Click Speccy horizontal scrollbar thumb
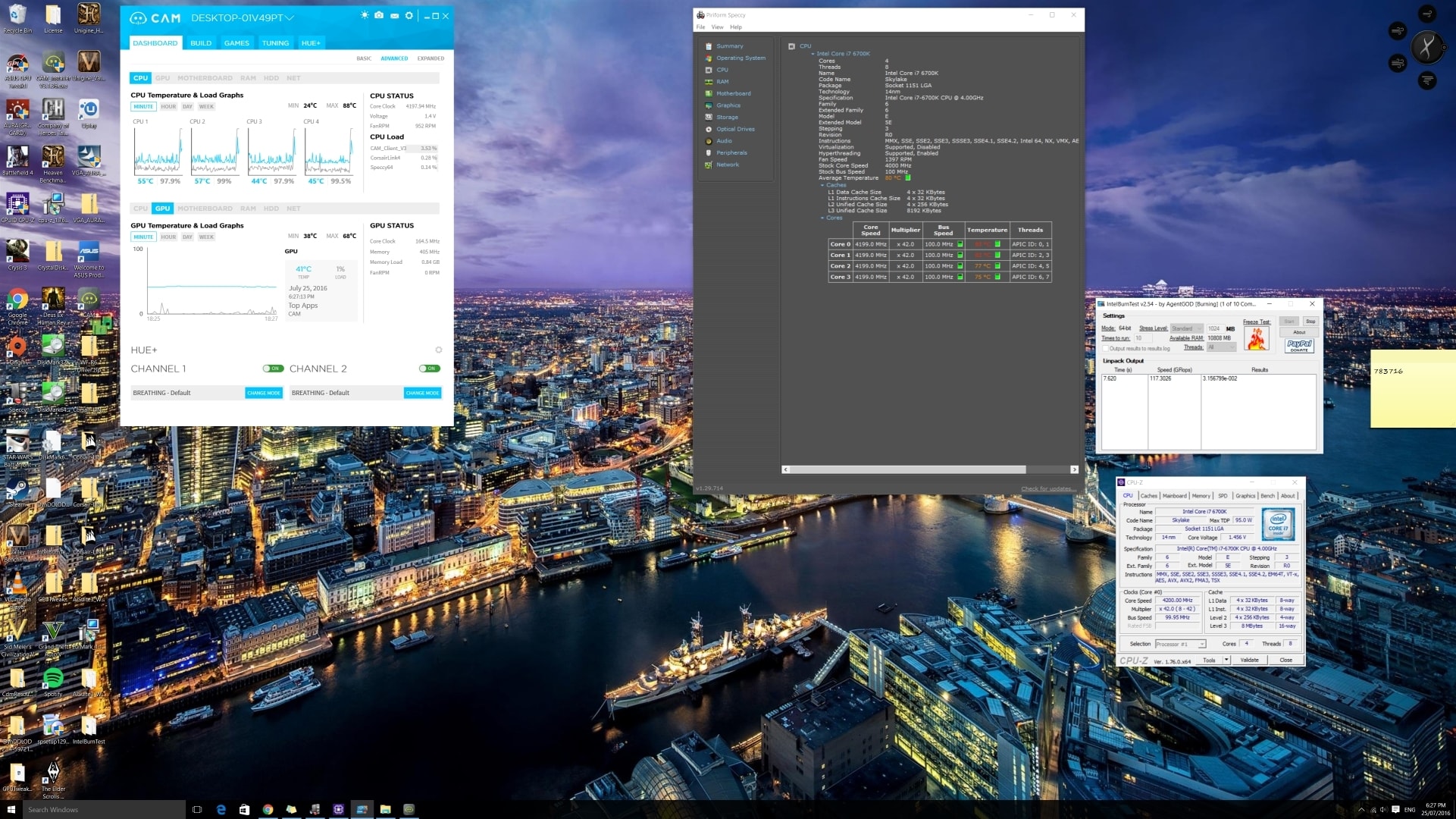The height and width of the screenshot is (819, 1456). click(x=907, y=469)
